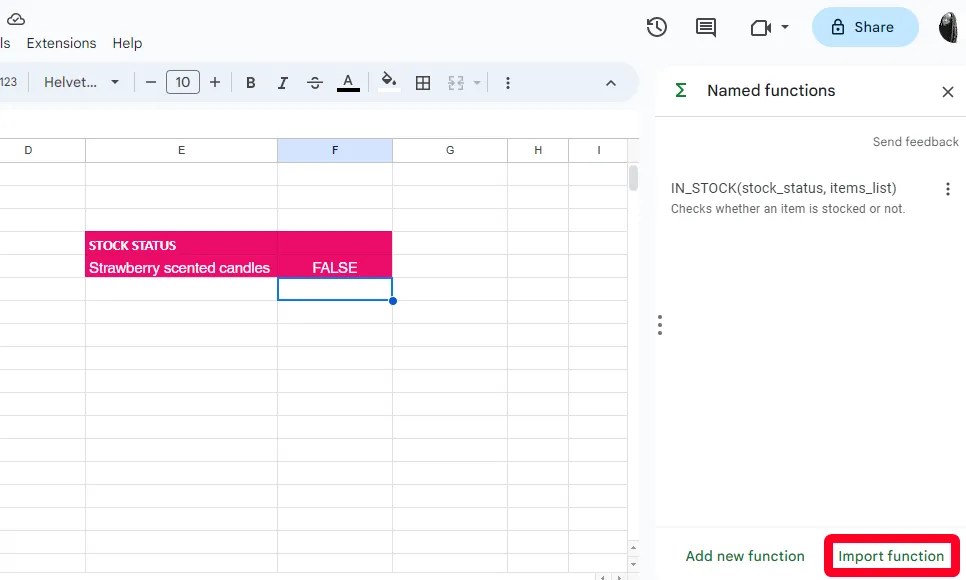Collapse the toolbar with the chevron
Screen dimensions: 966x580
pyautogui.click(x=610, y=83)
